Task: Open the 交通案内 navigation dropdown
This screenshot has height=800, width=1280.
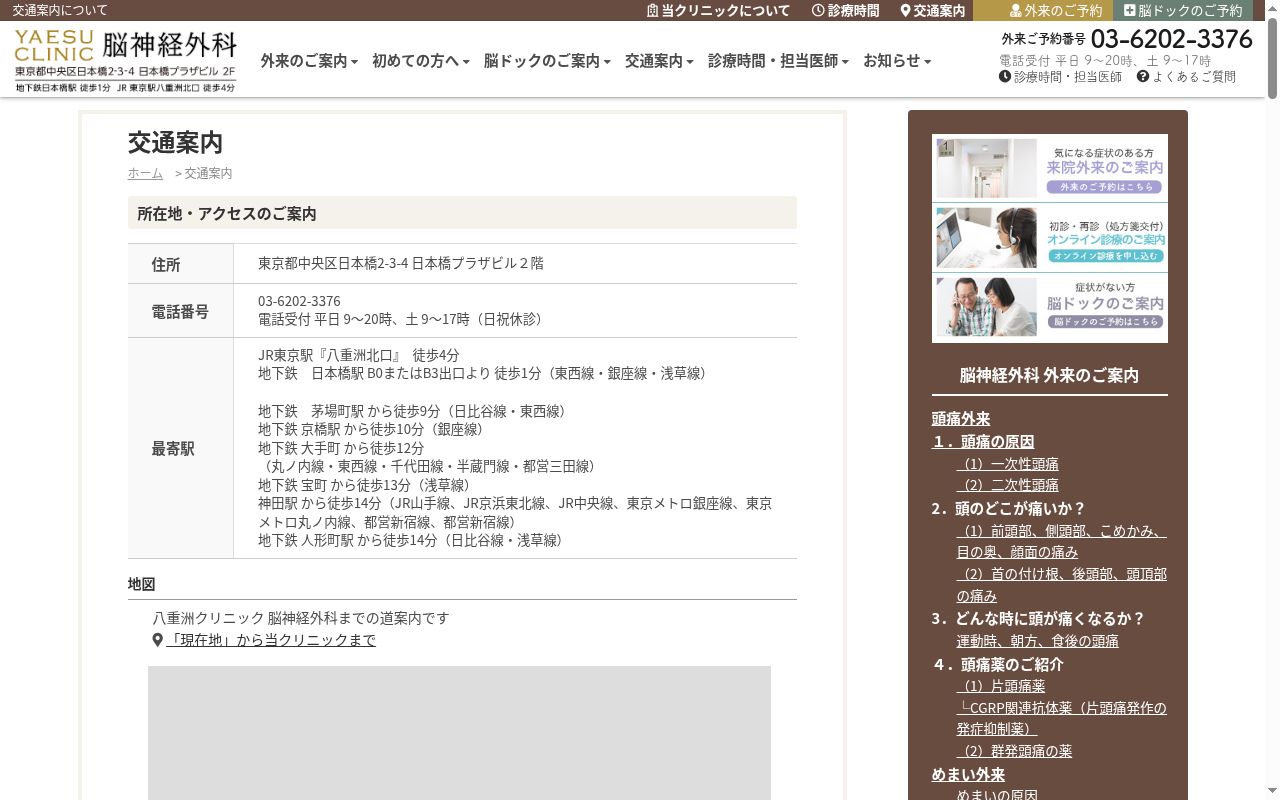Action: click(659, 61)
